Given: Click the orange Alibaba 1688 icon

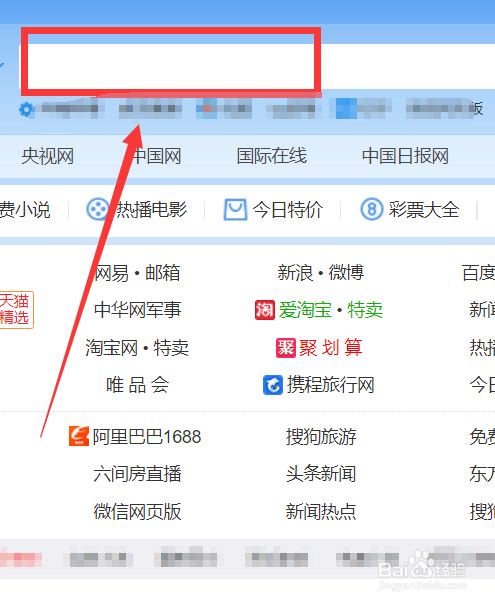Looking at the screenshot, I should click(x=79, y=436).
